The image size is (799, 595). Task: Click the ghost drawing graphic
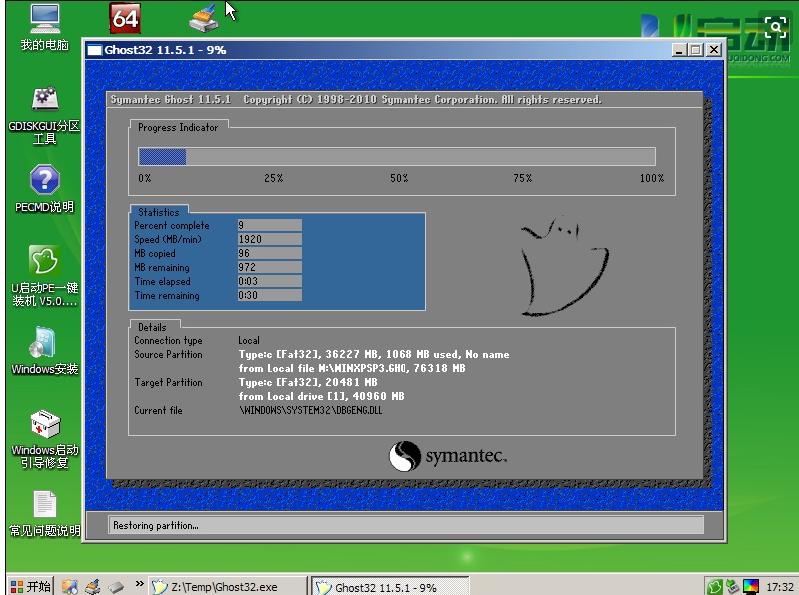[565, 266]
